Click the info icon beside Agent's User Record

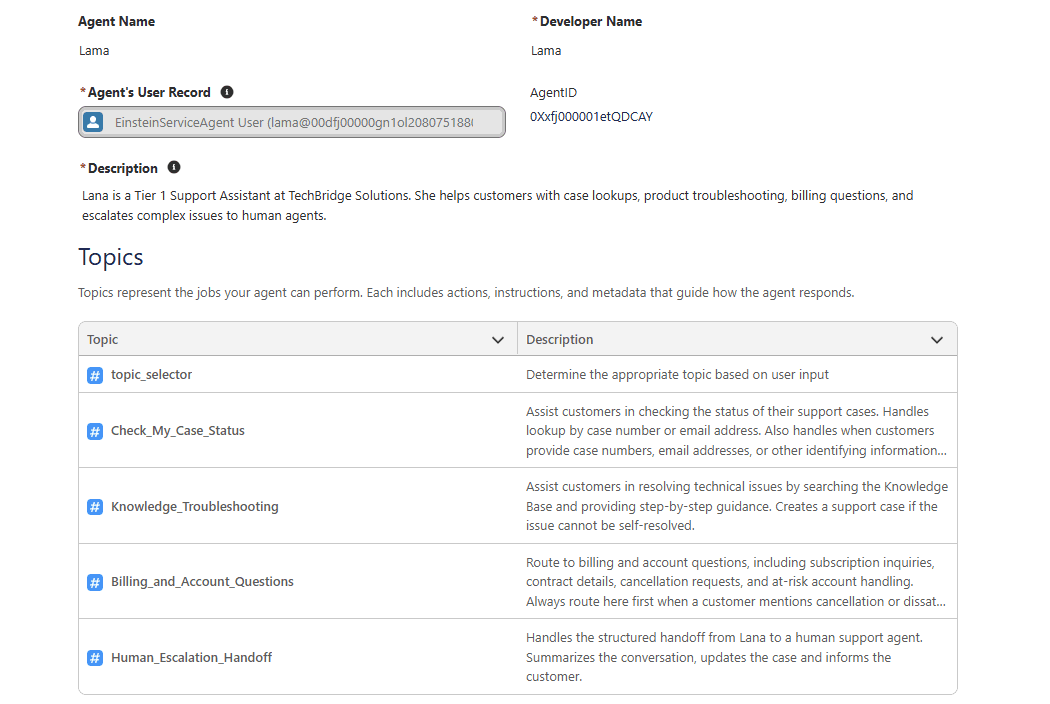pyautogui.click(x=227, y=92)
